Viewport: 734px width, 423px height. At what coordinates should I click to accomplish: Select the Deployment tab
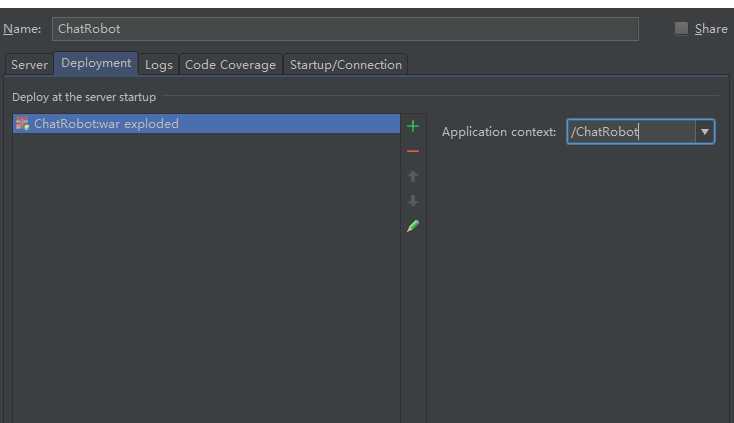click(96, 63)
